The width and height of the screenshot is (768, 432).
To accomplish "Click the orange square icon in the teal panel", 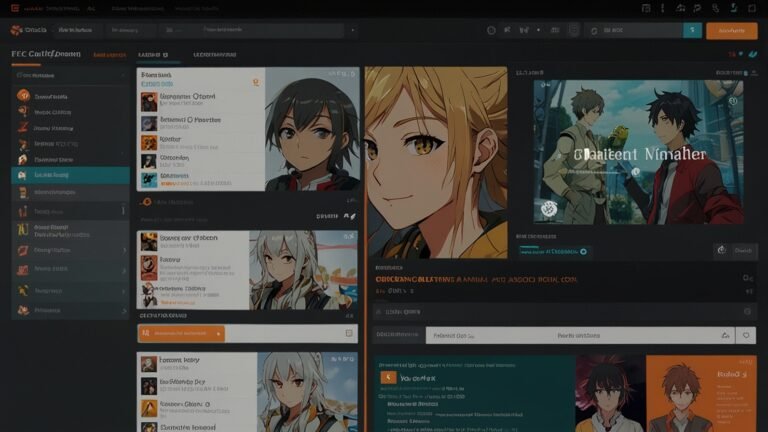I will [x=388, y=377].
